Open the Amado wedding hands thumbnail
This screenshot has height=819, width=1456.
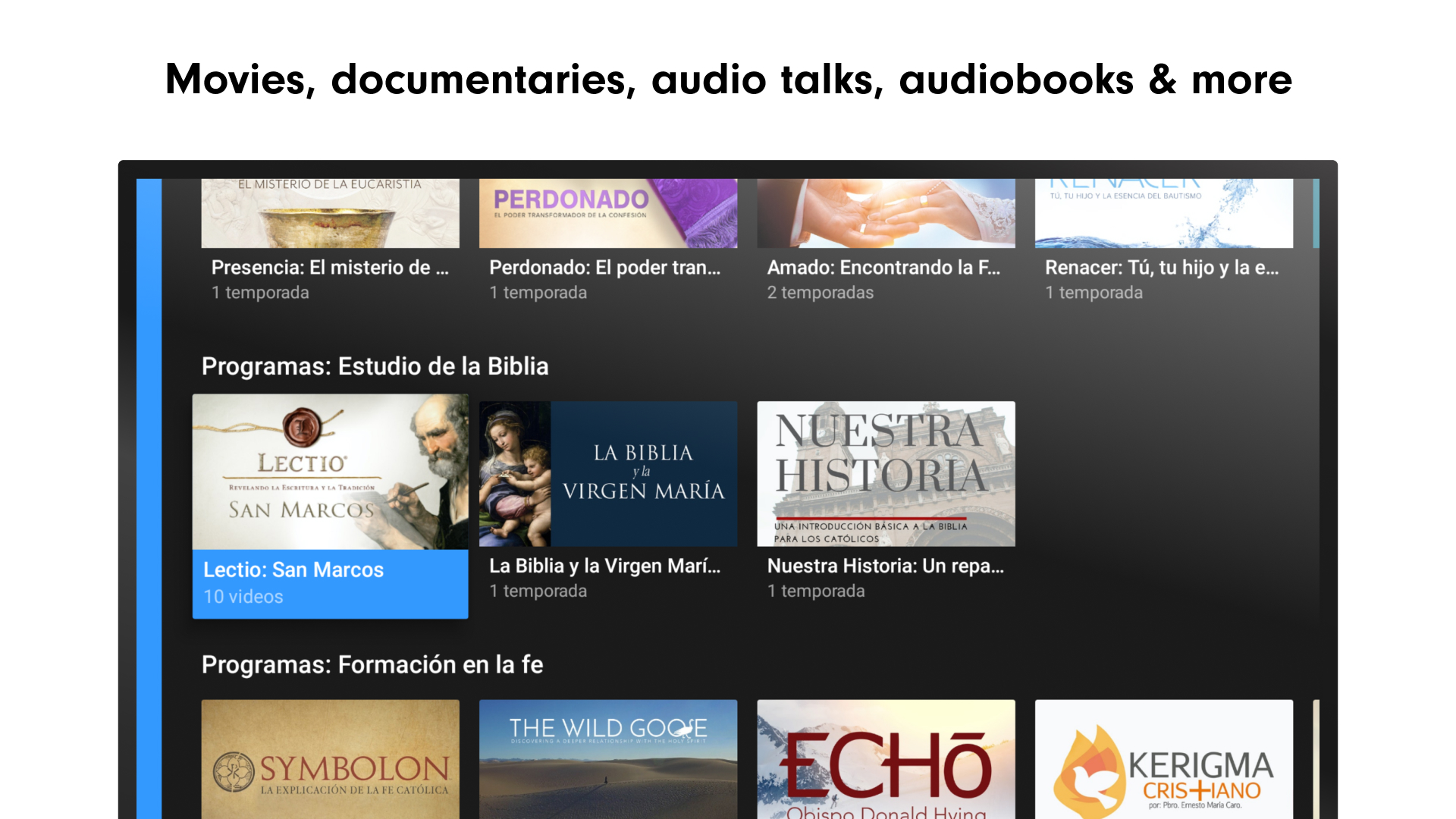pos(886,213)
